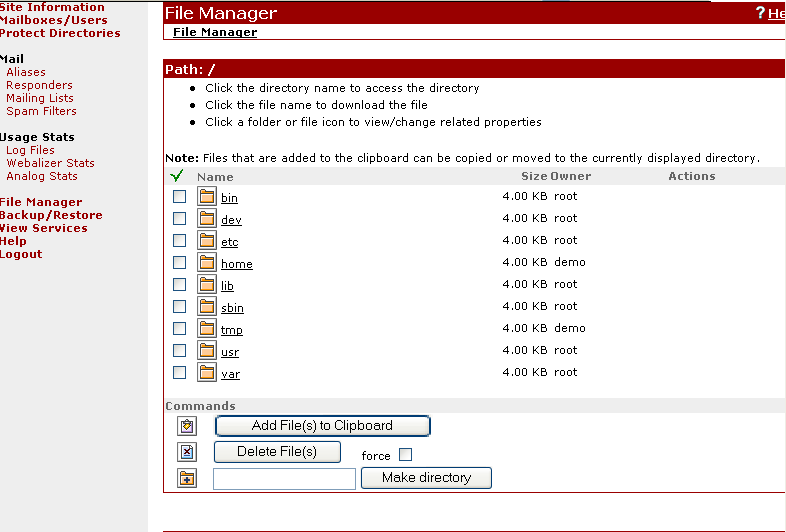Image resolution: width=786 pixels, height=532 pixels.
Task: Enable the force checkbox
Action: (405, 456)
